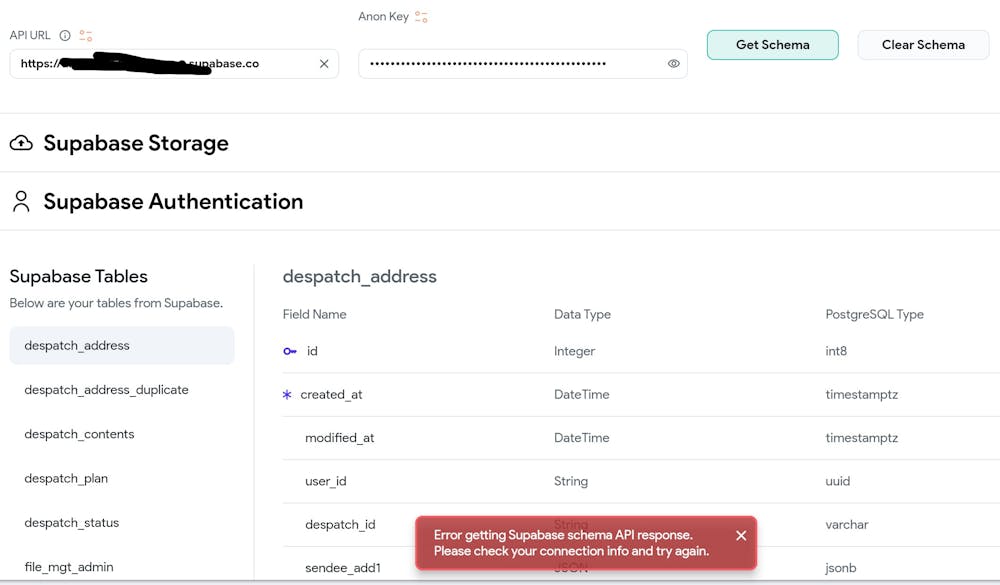Open the variable settings icon next to API URL
This screenshot has width=1000, height=585.
pos(85,36)
